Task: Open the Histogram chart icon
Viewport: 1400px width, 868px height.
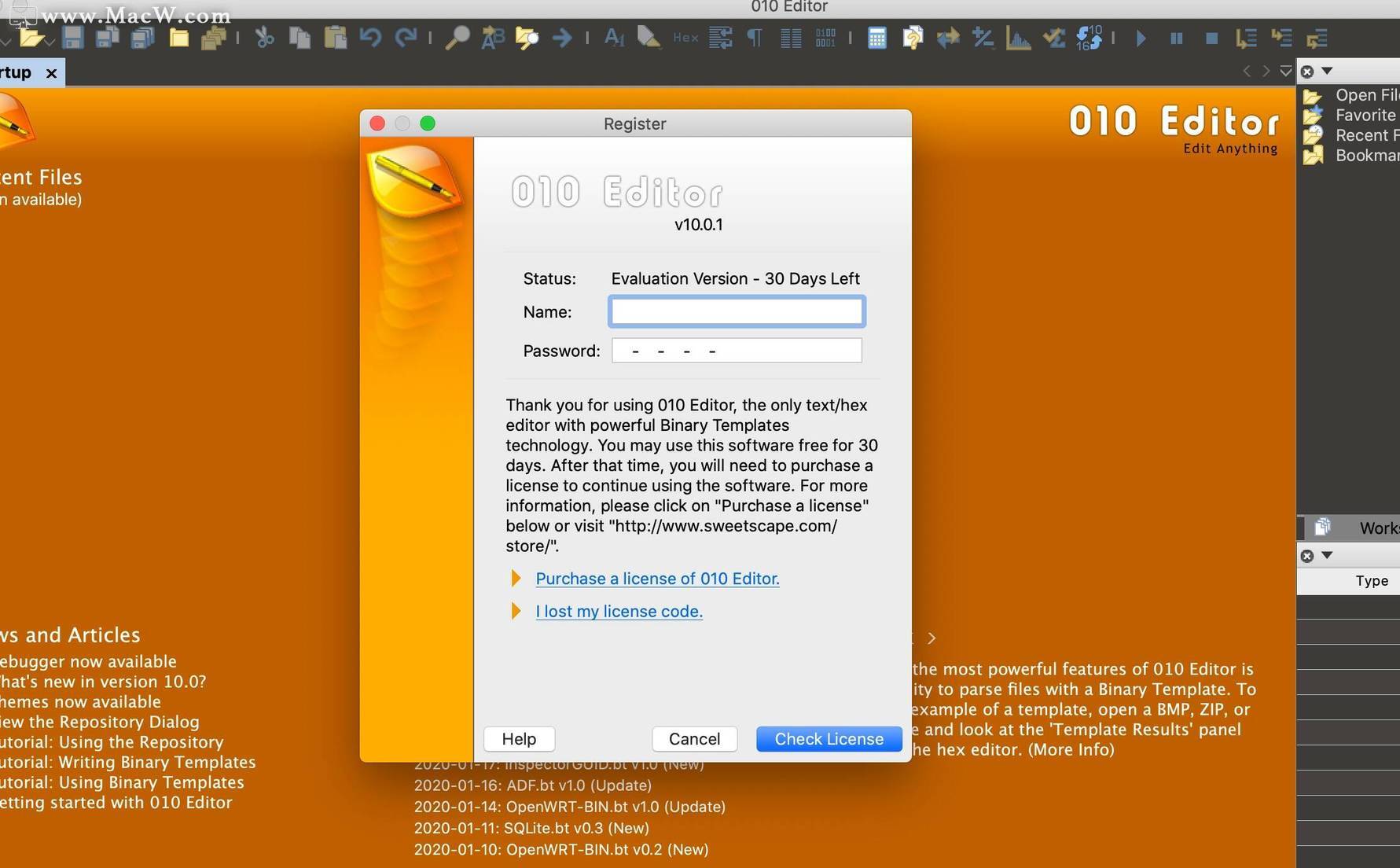Action: tap(1018, 37)
